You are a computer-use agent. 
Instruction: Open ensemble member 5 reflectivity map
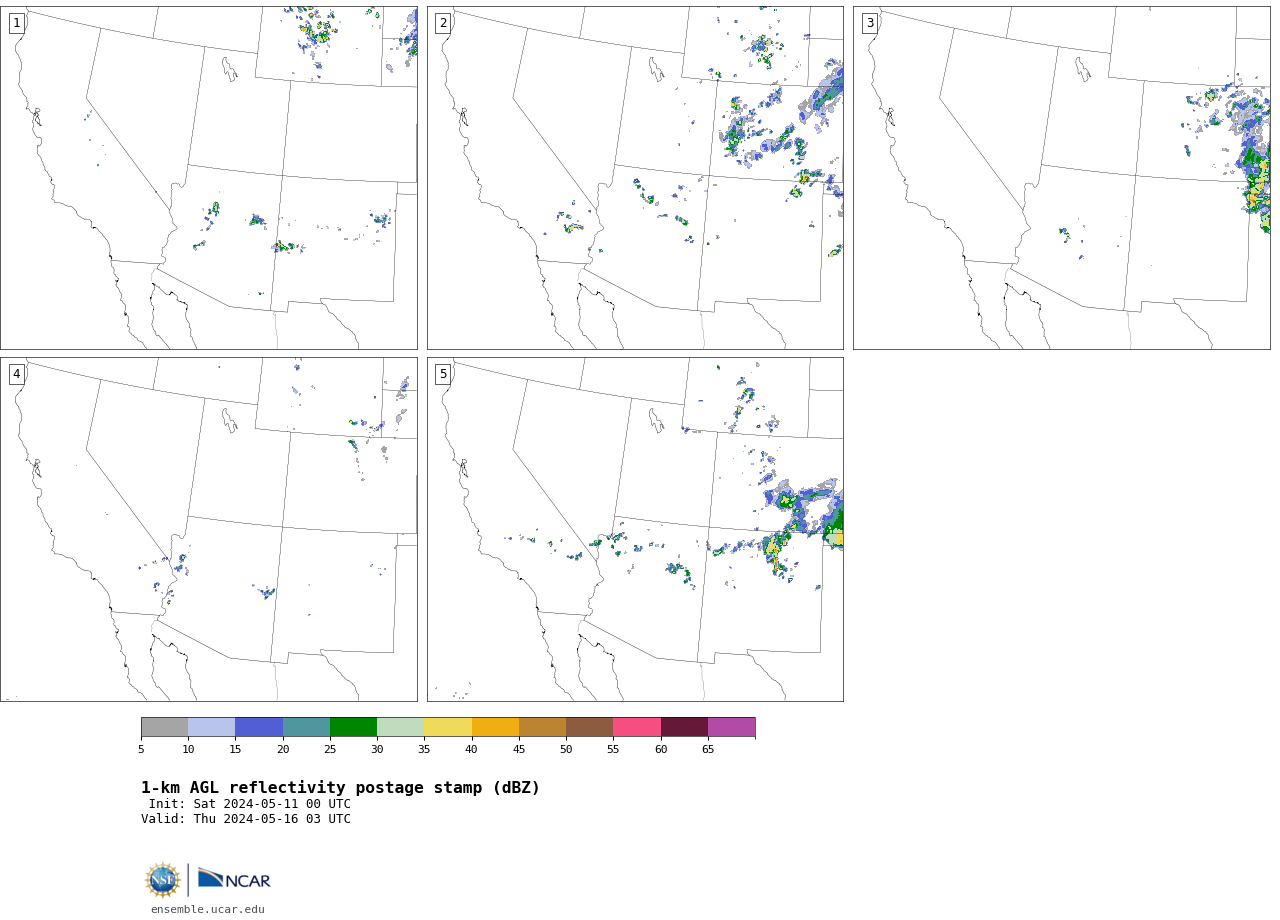(635, 529)
